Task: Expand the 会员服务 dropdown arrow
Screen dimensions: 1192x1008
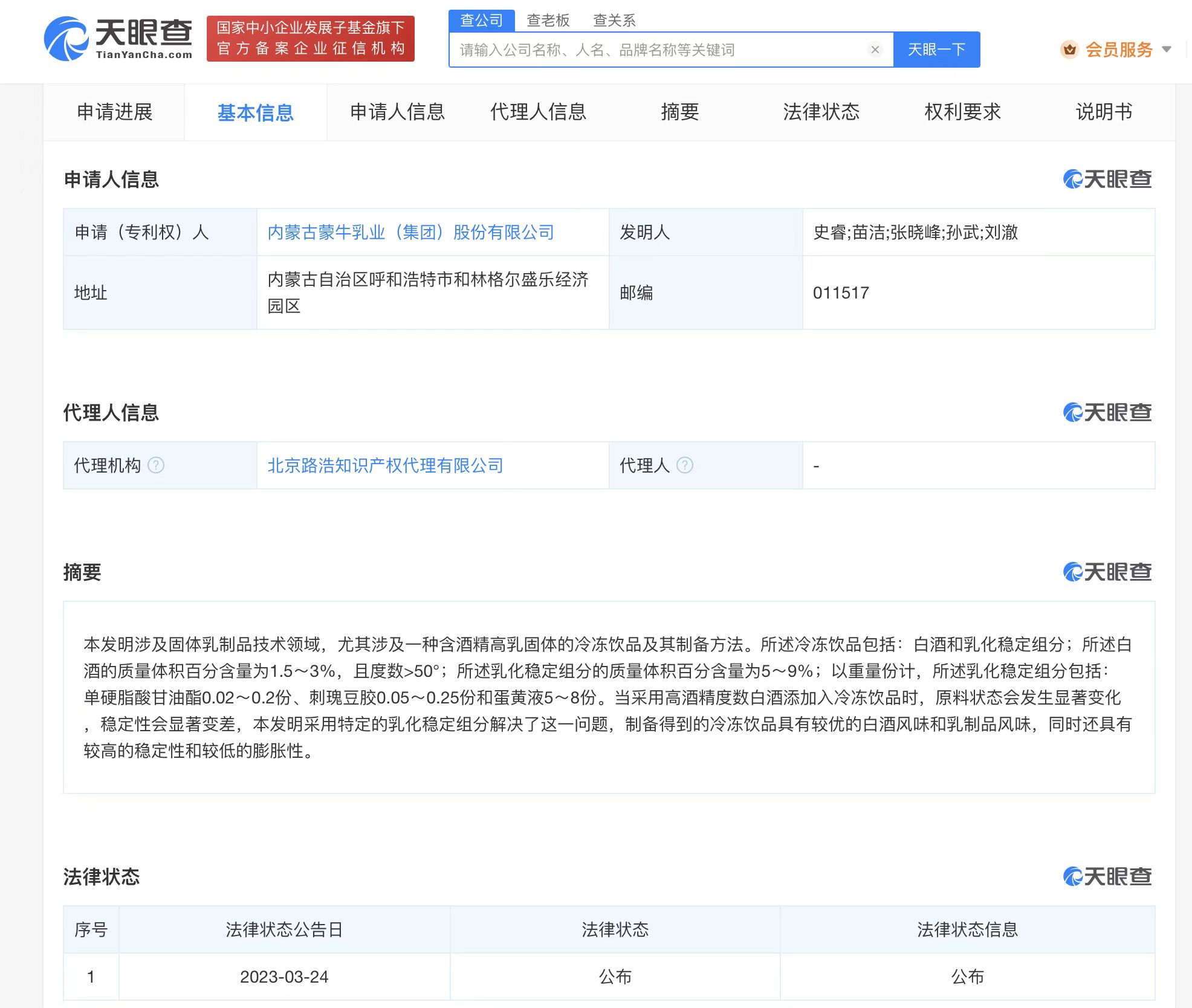Action: [1167, 50]
